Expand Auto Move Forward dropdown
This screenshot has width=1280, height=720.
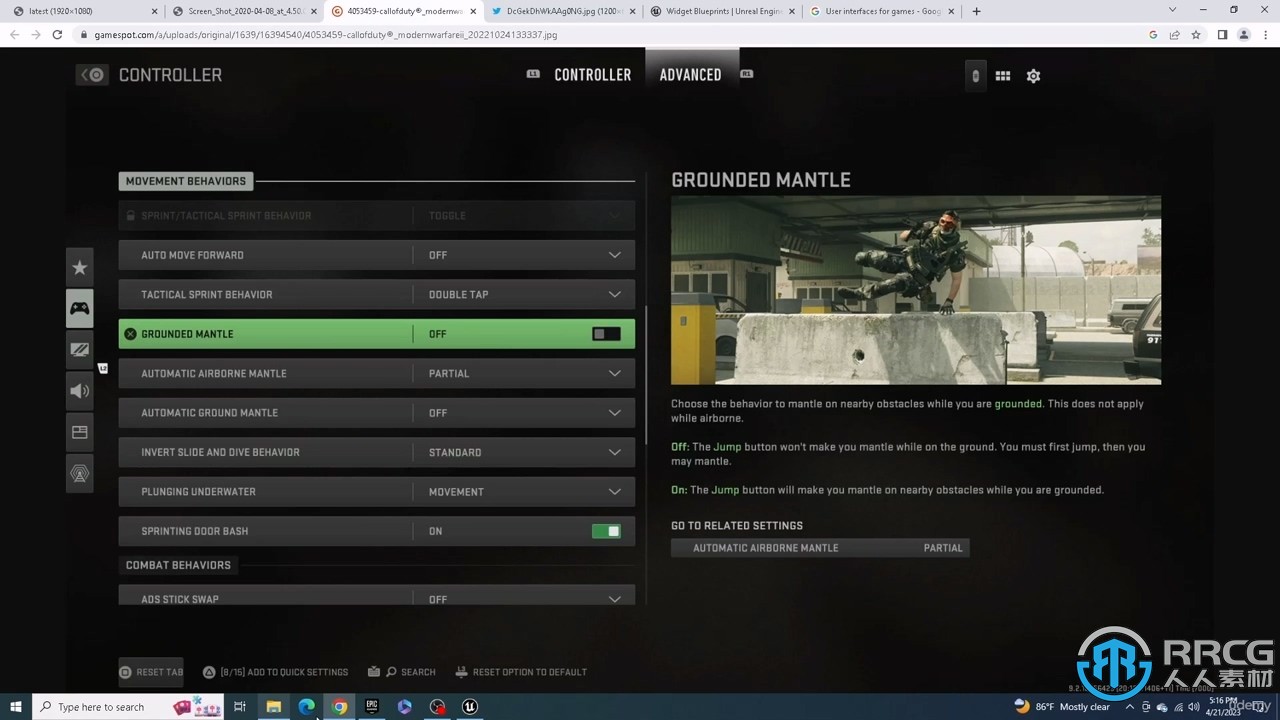(x=615, y=255)
